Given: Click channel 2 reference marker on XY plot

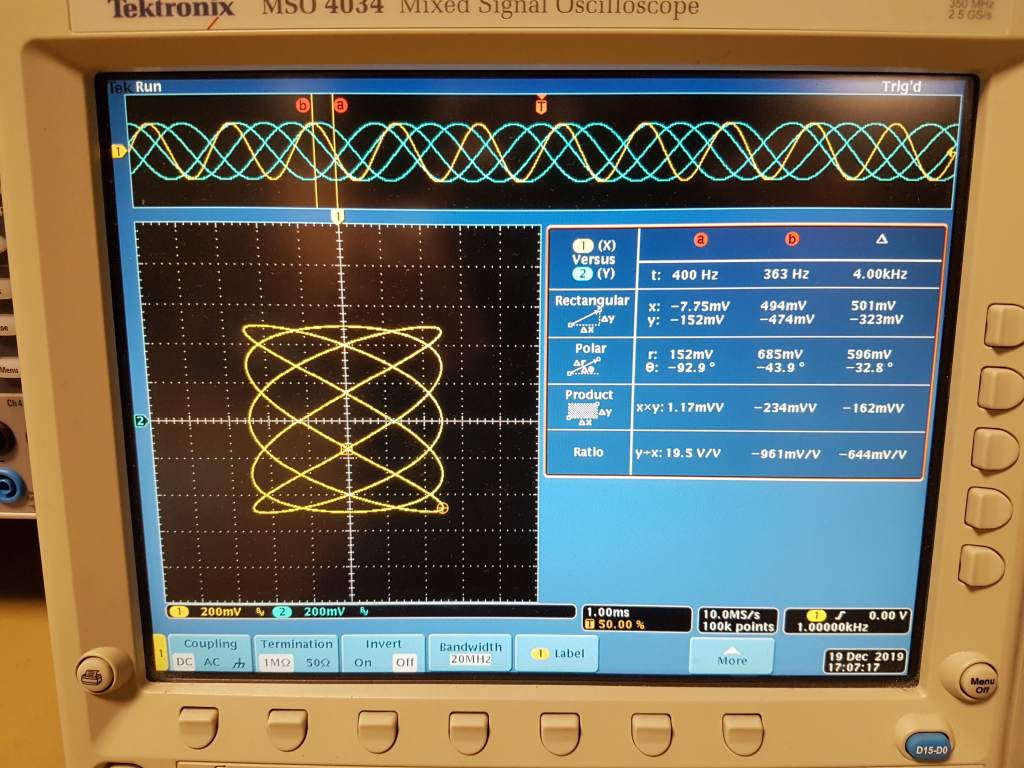Looking at the screenshot, I should point(140,421).
